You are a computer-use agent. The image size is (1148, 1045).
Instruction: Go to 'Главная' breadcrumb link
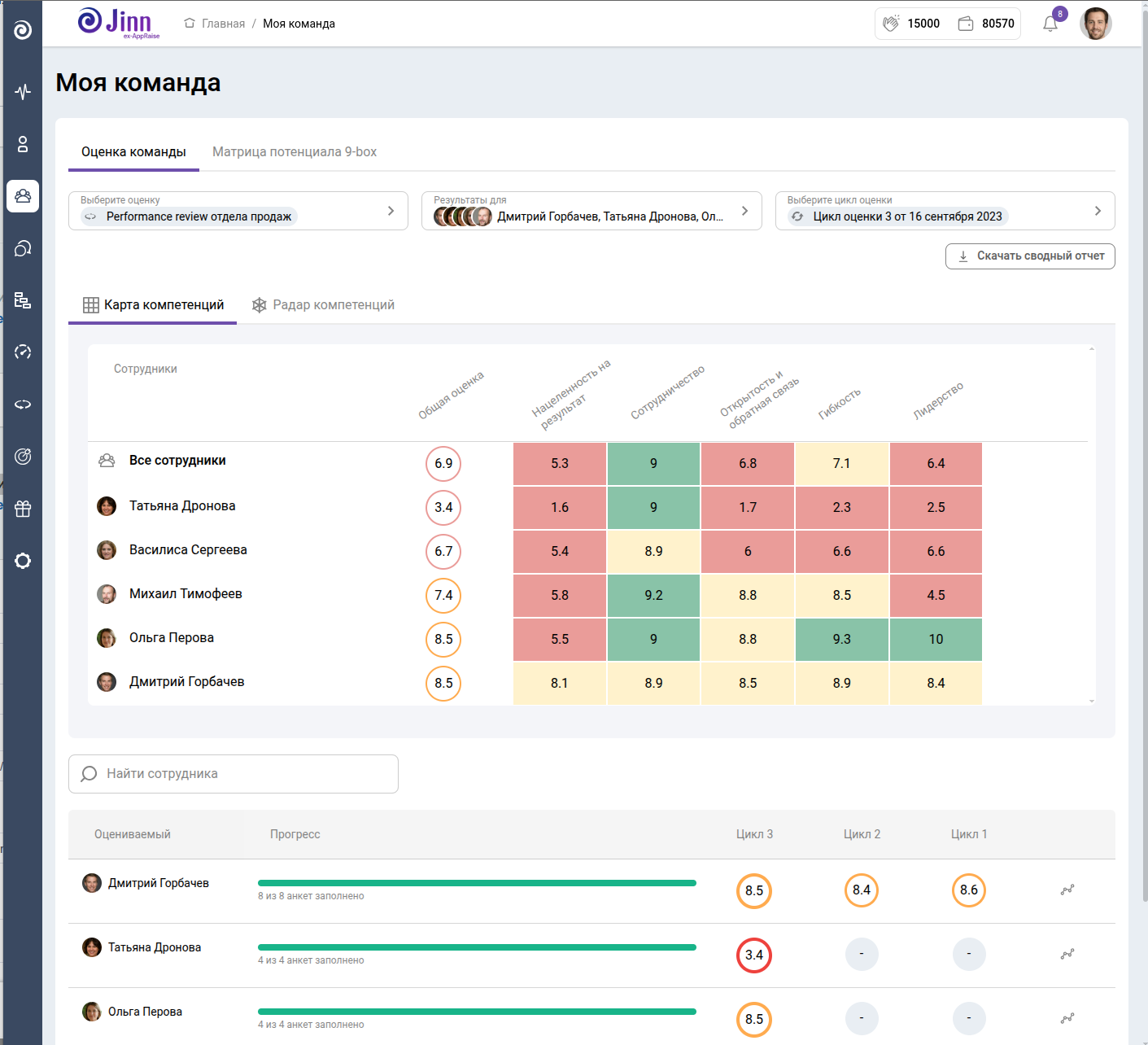[x=223, y=24]
